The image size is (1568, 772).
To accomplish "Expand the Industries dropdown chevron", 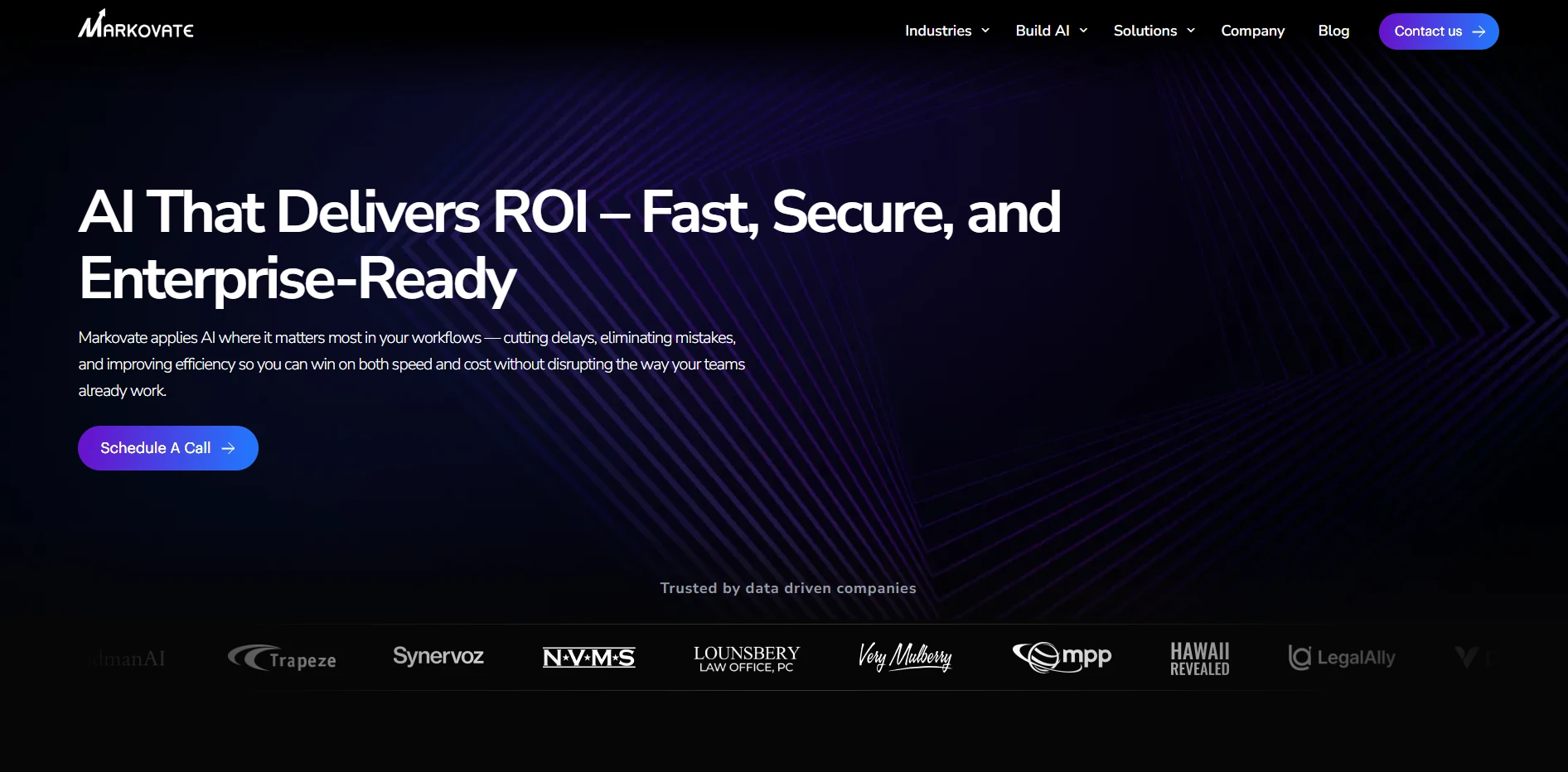I will [985, 31].
